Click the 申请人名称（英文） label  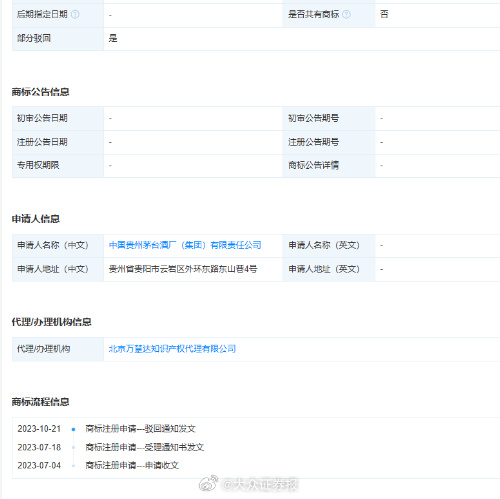[x=324, y=245]
